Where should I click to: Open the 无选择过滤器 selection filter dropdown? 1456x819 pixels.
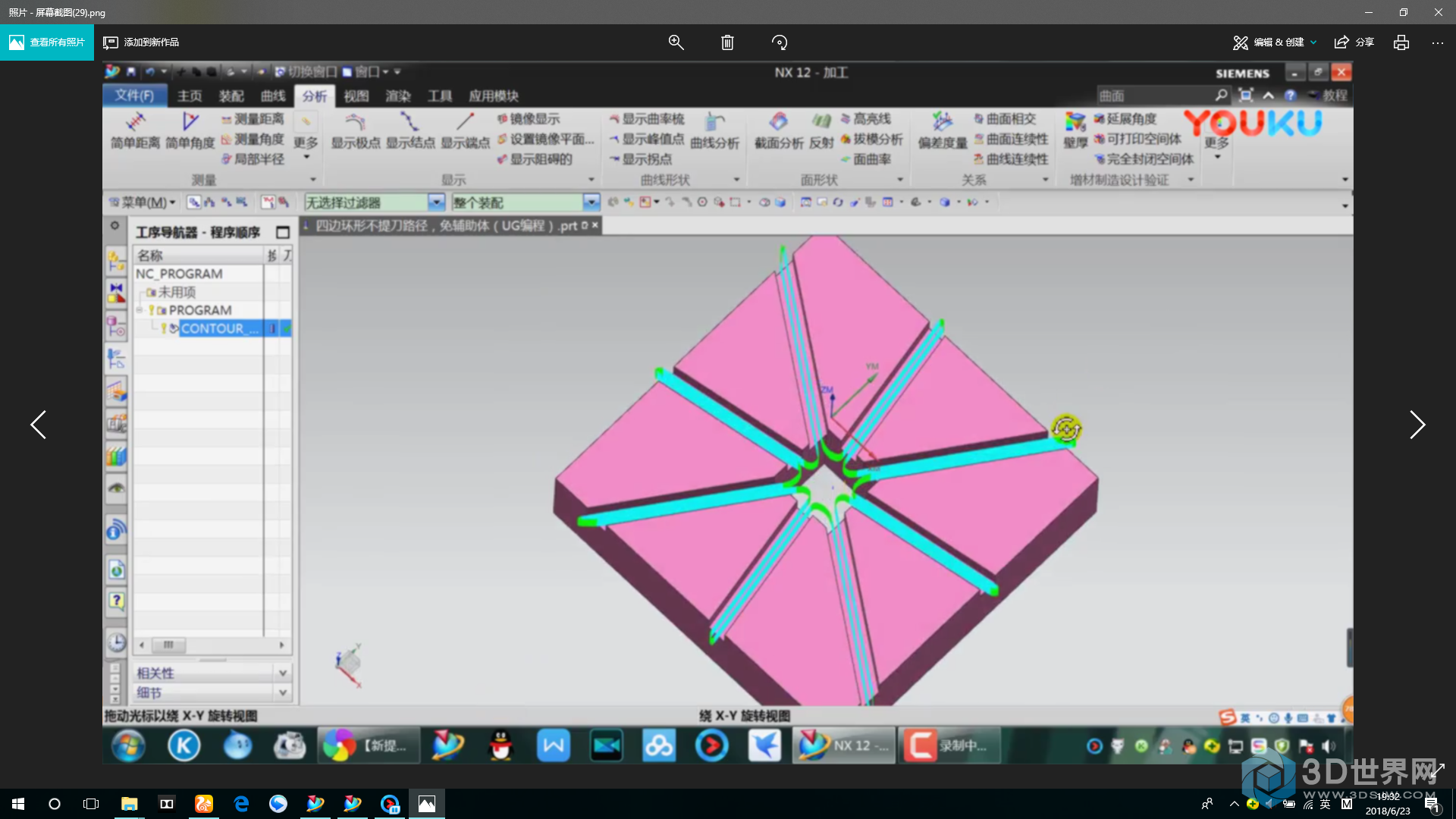[x=436, y=202]
